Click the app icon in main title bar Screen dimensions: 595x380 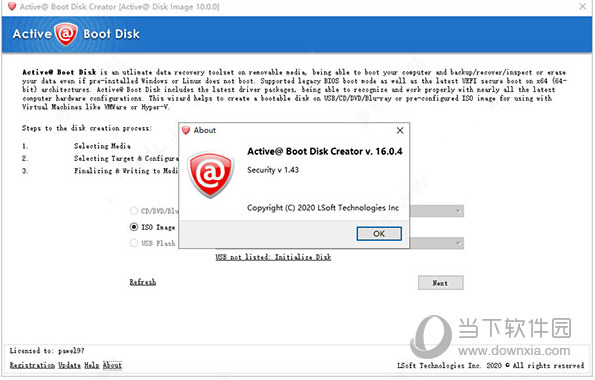(12, 6)
